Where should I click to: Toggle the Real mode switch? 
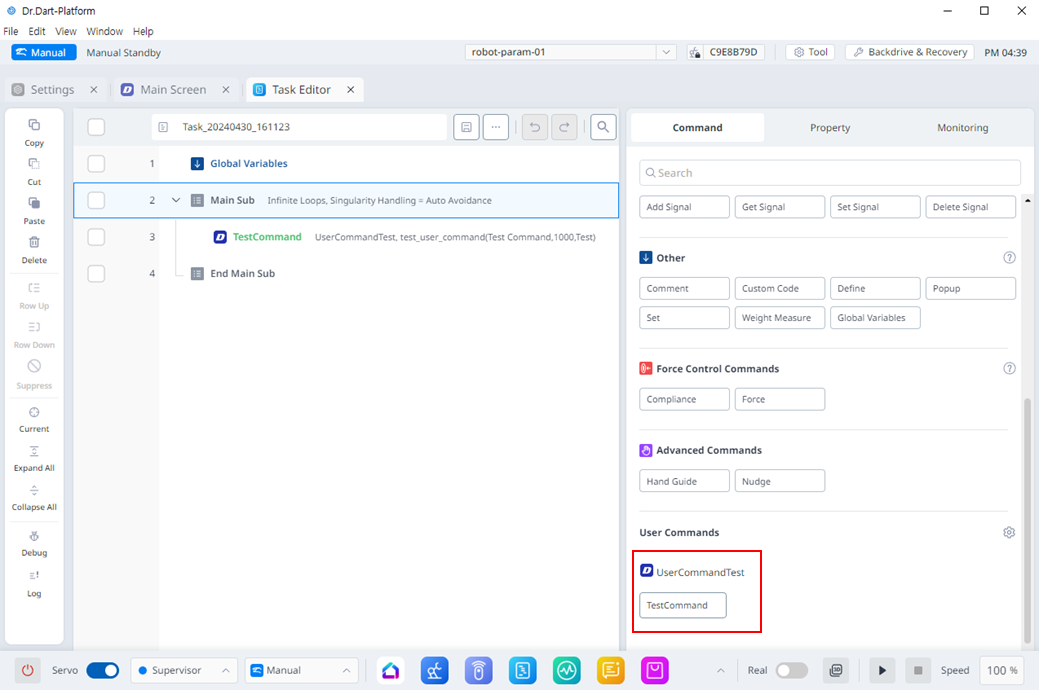click(792, 670)
